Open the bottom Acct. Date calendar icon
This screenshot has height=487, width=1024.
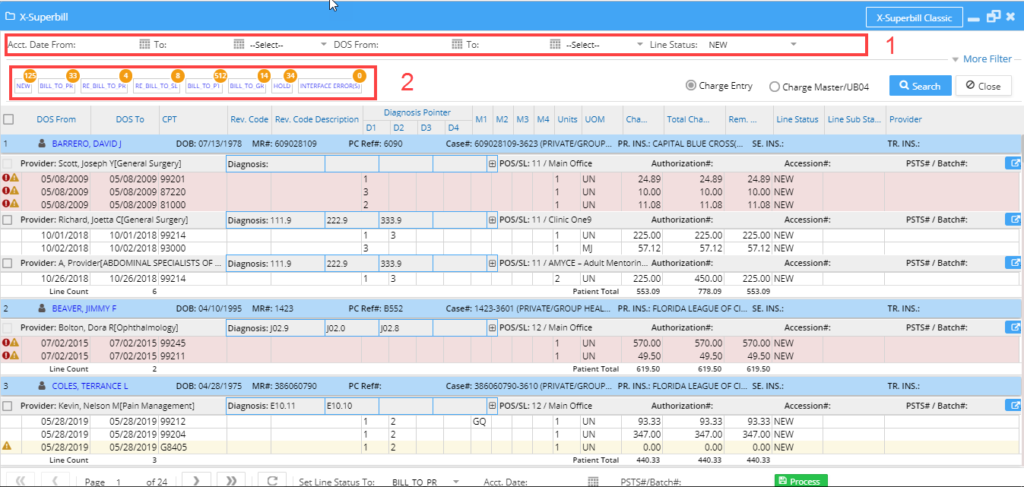click(593, 482)
